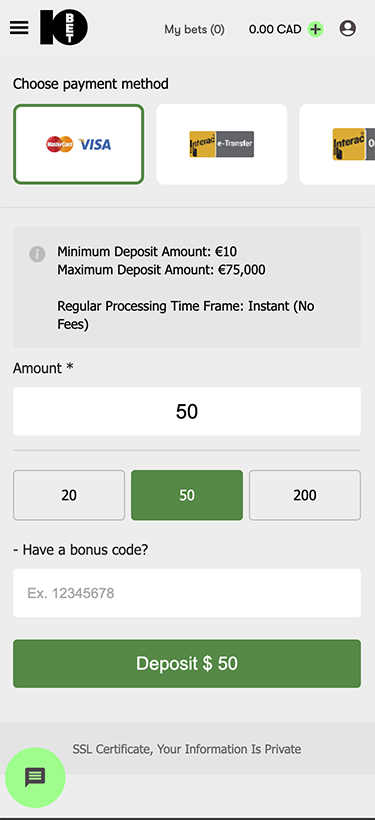This screenshot has width=375, height=820.
Task: Select the partially visible Interac Online option
Action: [x=337, y=144]
